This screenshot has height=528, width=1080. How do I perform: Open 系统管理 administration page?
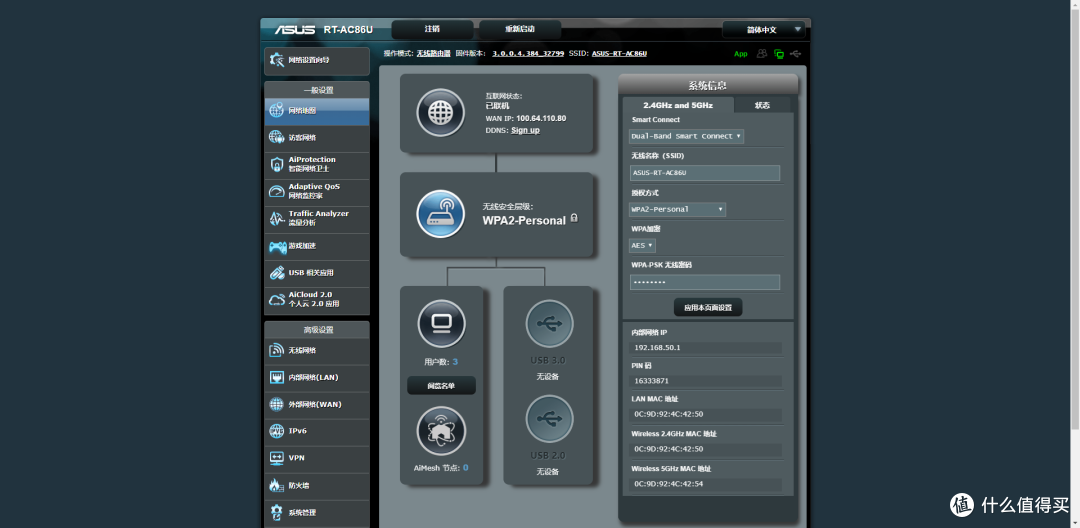[x=317, y=513]
